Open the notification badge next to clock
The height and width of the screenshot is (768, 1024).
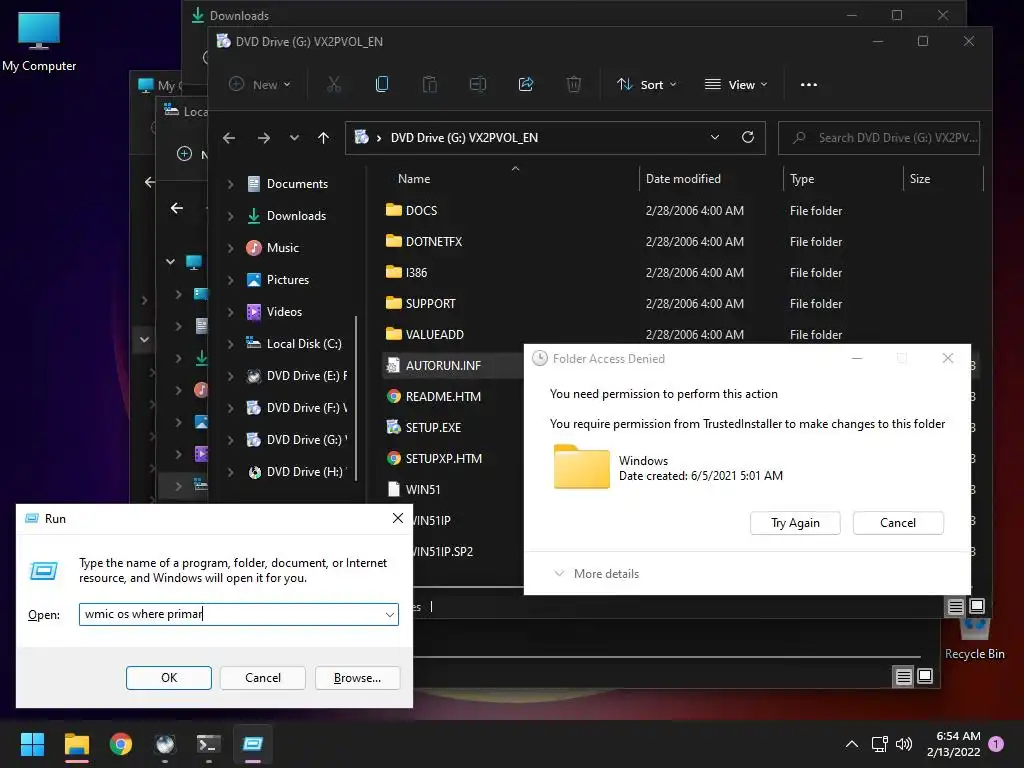(996, 744)
